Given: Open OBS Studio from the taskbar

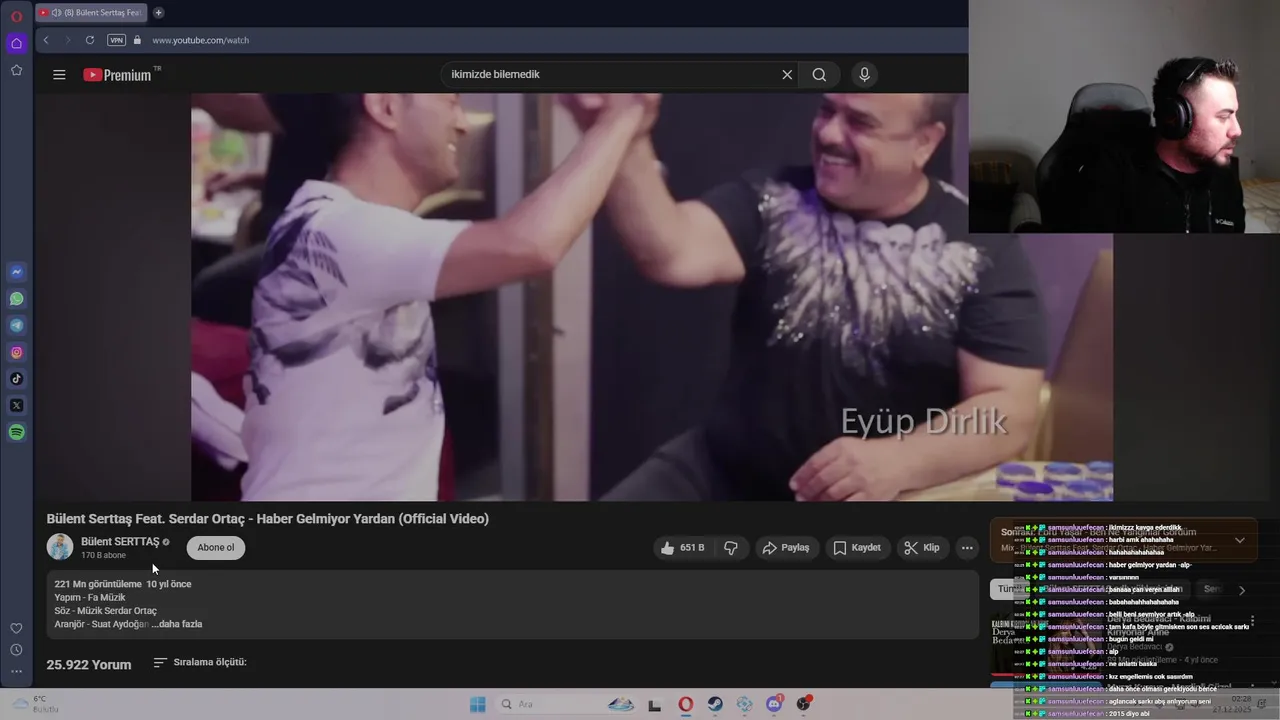Looking at the screenshot, I should point(804,704).
